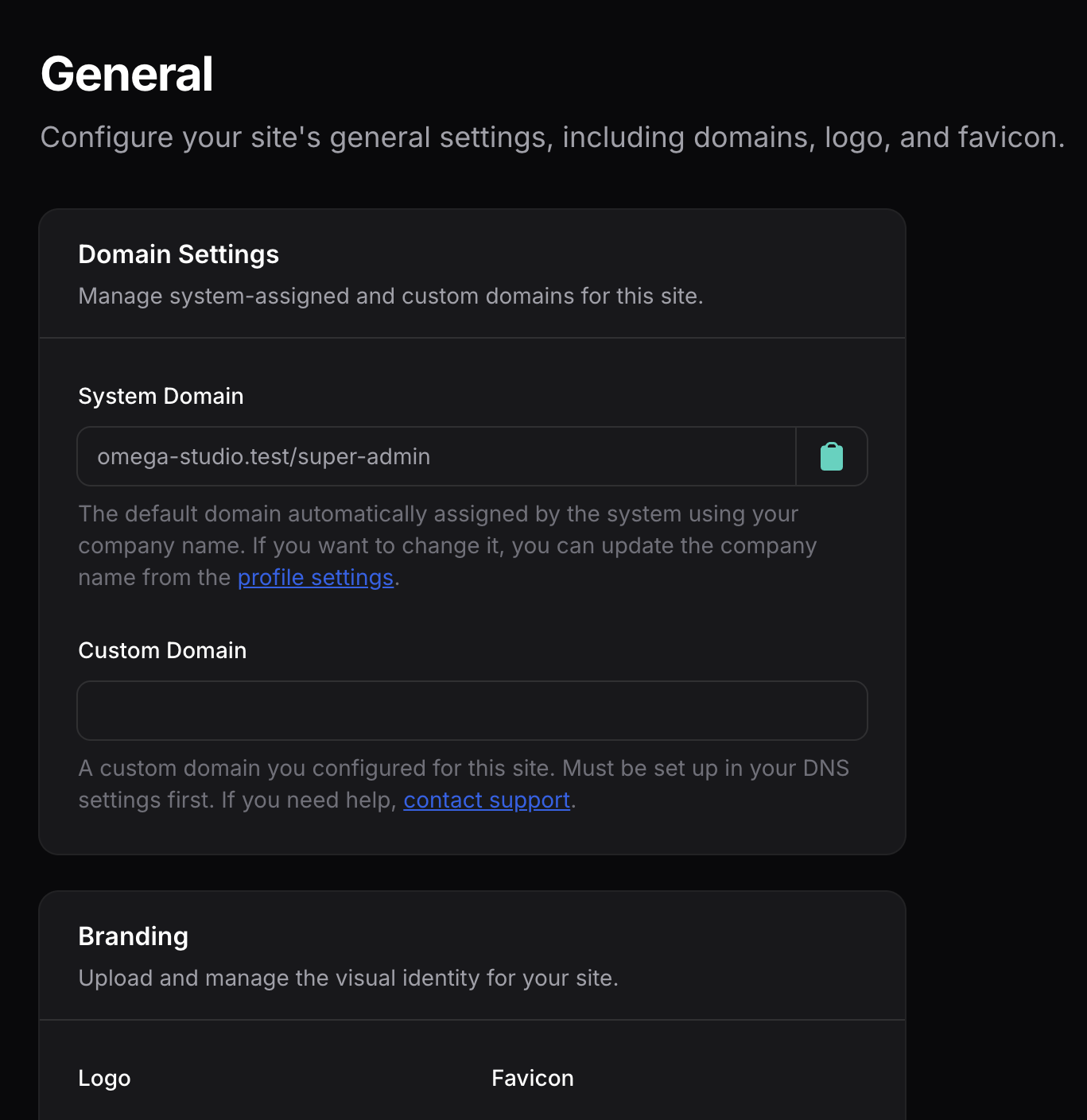Select the Favicon label under Branding

click(x=532, y=1079)
